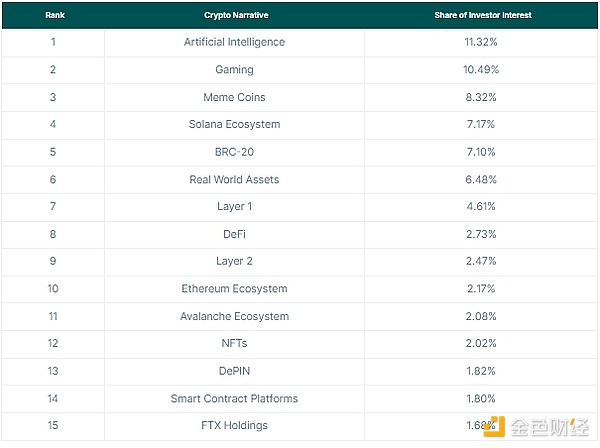Select the Ethereum Ecosystem entry
600x448 pixels.
pos(234,289)
